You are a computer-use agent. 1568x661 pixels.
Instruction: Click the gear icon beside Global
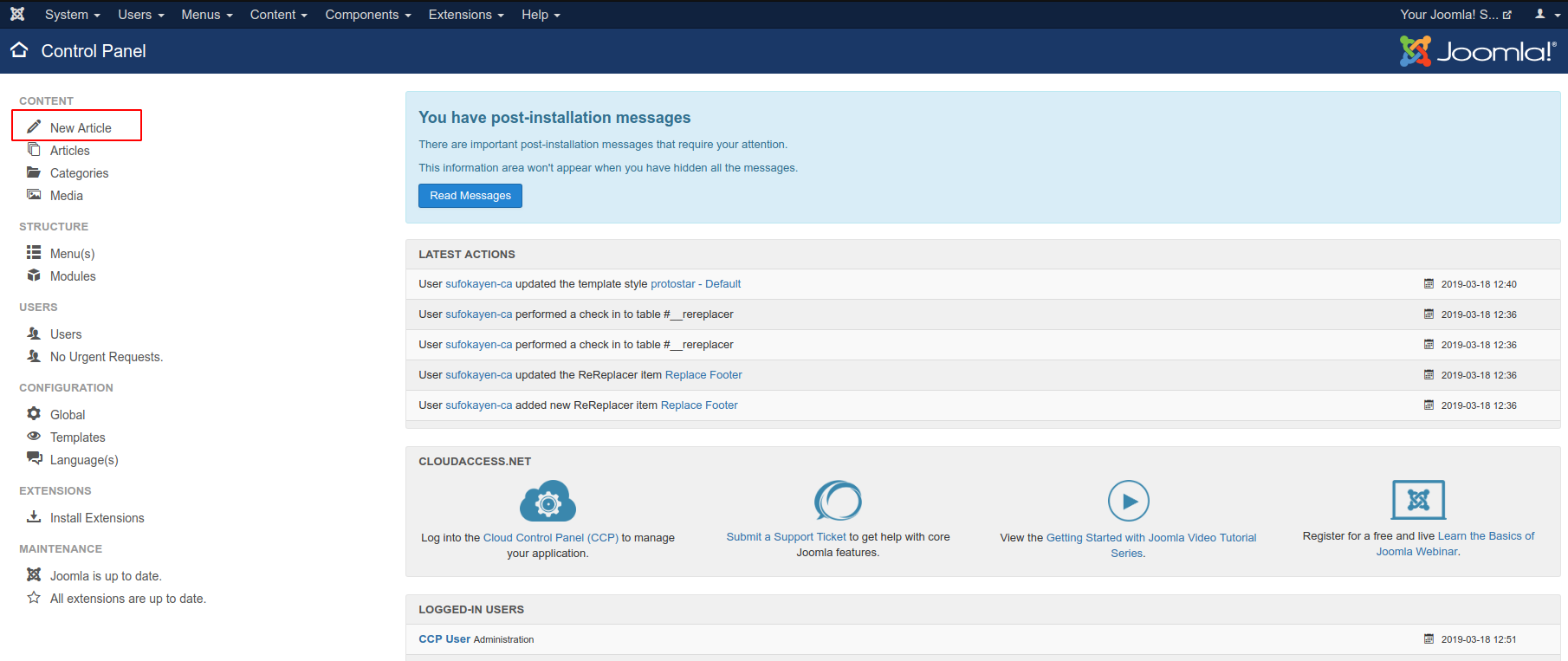pos(34,413)
